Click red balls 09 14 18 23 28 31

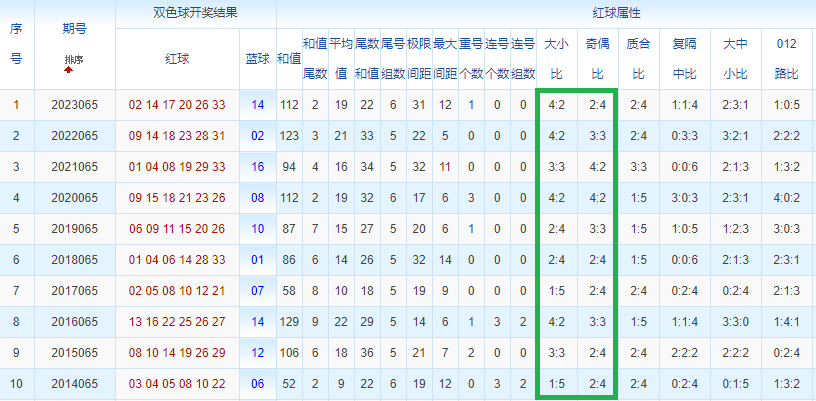point(177,136)
